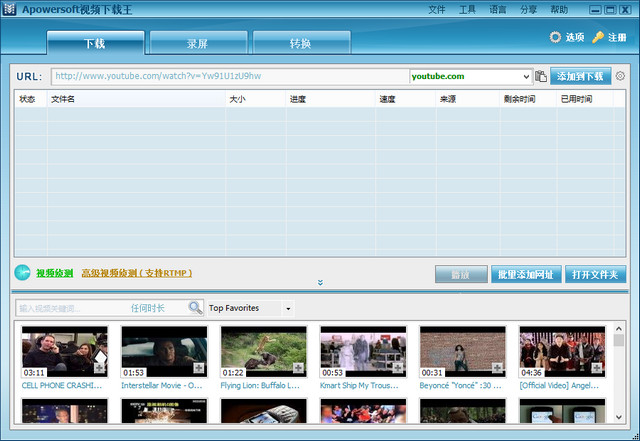The image size is (640, 441).
Task: Switch to the 转换 tab
Action: tap(301, 43)
